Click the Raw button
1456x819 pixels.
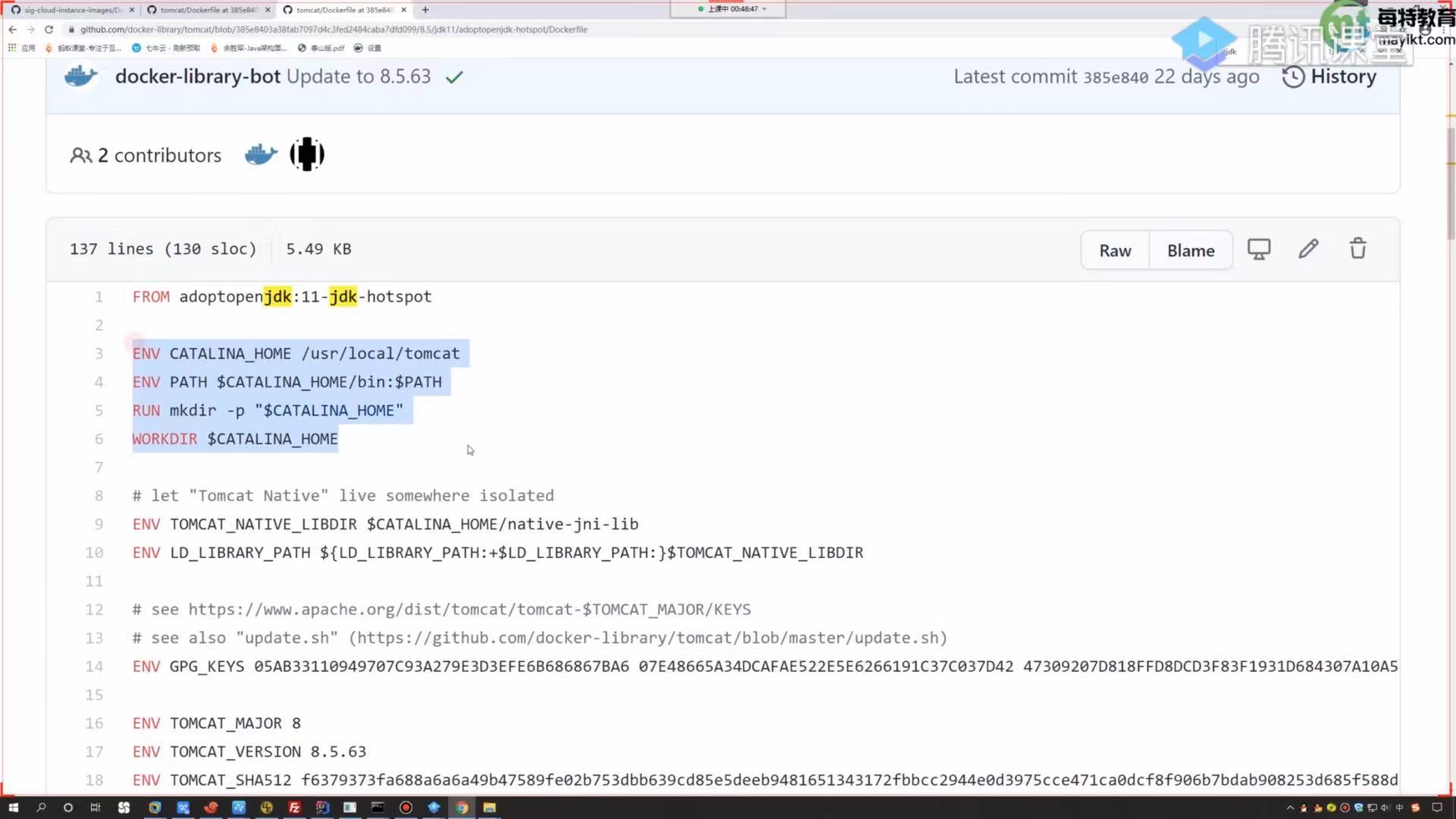pyautogui.click(x=1115, y=250)
